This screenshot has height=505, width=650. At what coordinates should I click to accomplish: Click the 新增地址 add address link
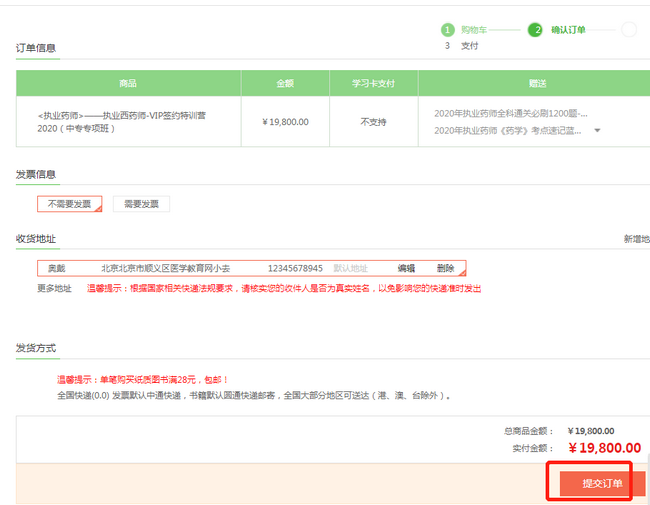(637, 239)
